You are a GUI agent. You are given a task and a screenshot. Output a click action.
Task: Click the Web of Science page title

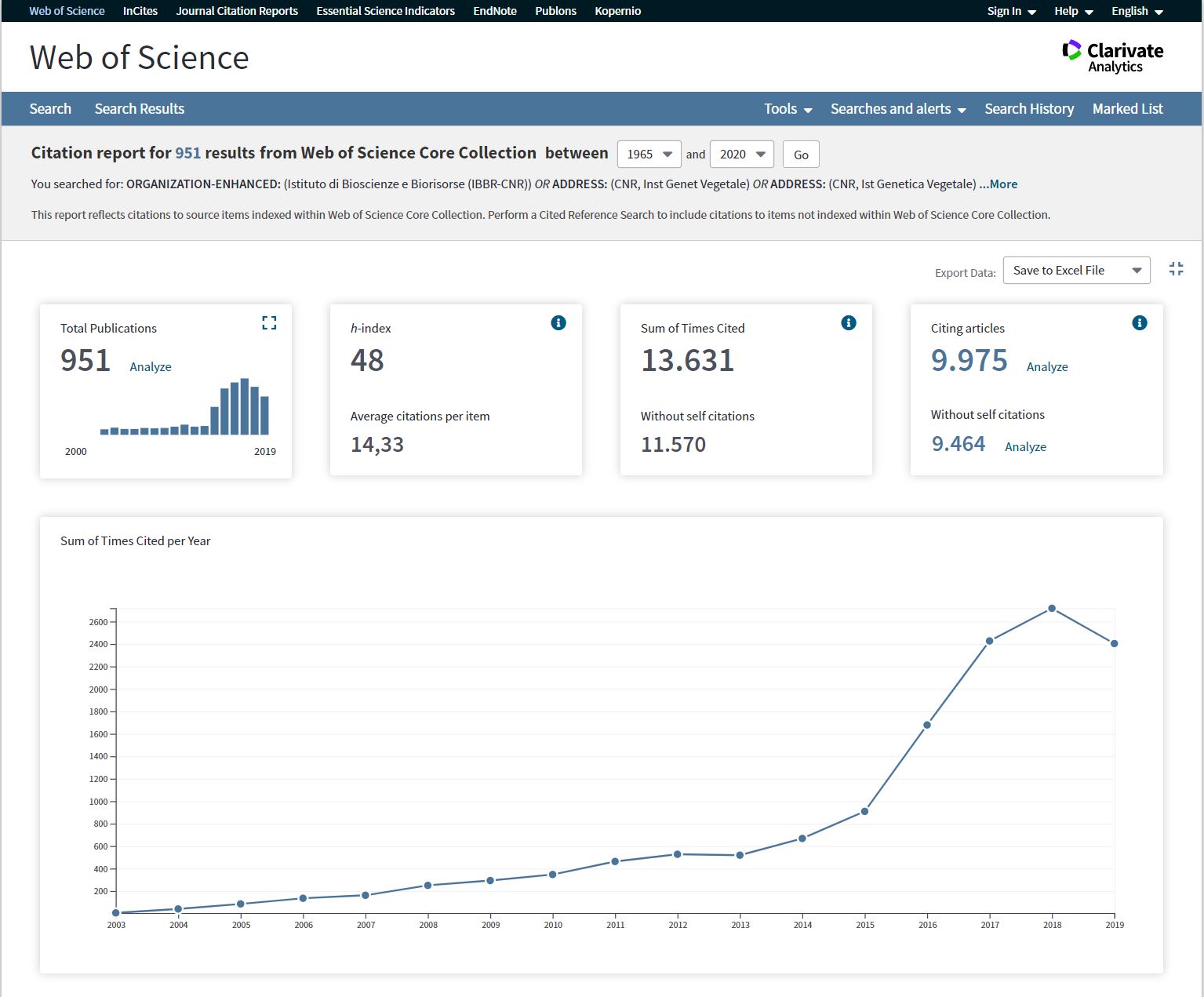(x=140, y=57)
